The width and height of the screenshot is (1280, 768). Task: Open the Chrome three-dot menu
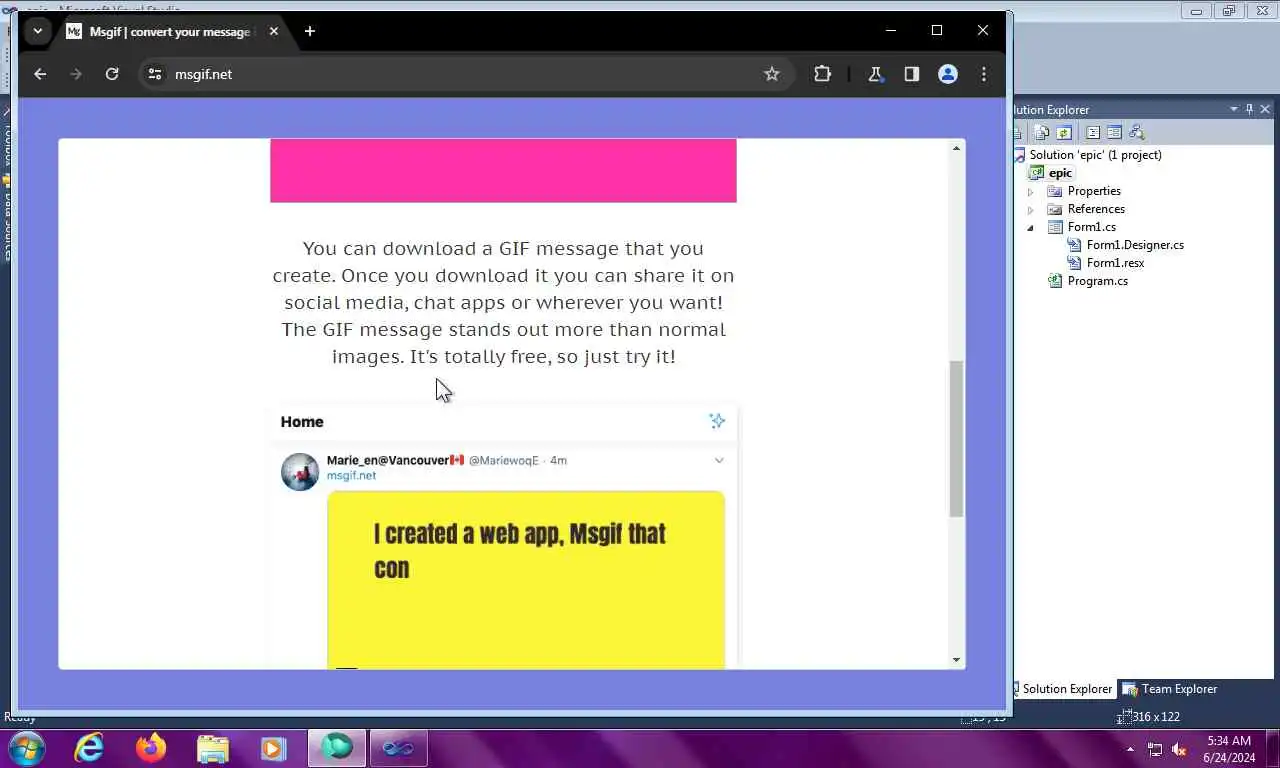(984, 74)
